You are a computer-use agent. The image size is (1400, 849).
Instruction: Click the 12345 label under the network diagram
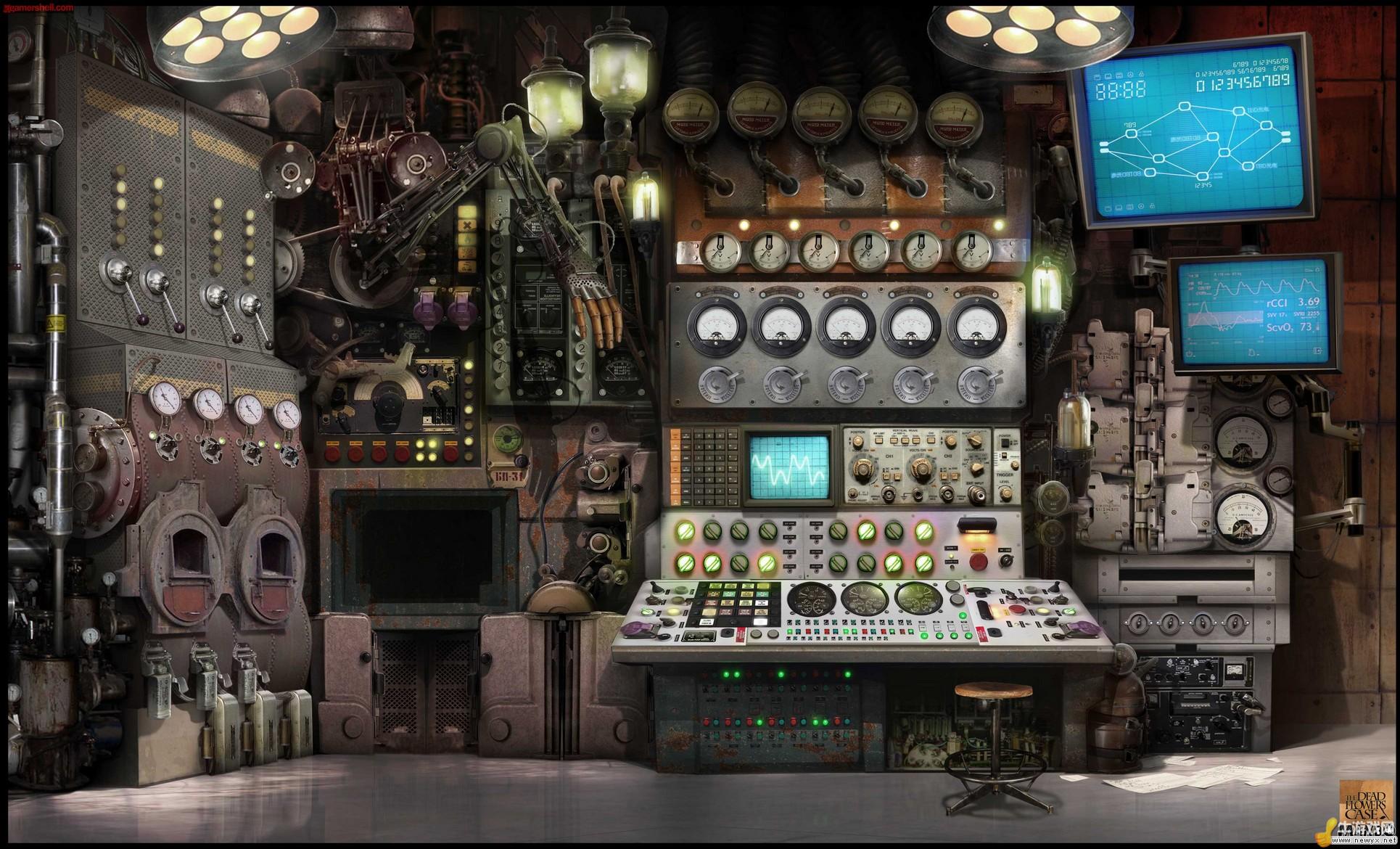1203,186
